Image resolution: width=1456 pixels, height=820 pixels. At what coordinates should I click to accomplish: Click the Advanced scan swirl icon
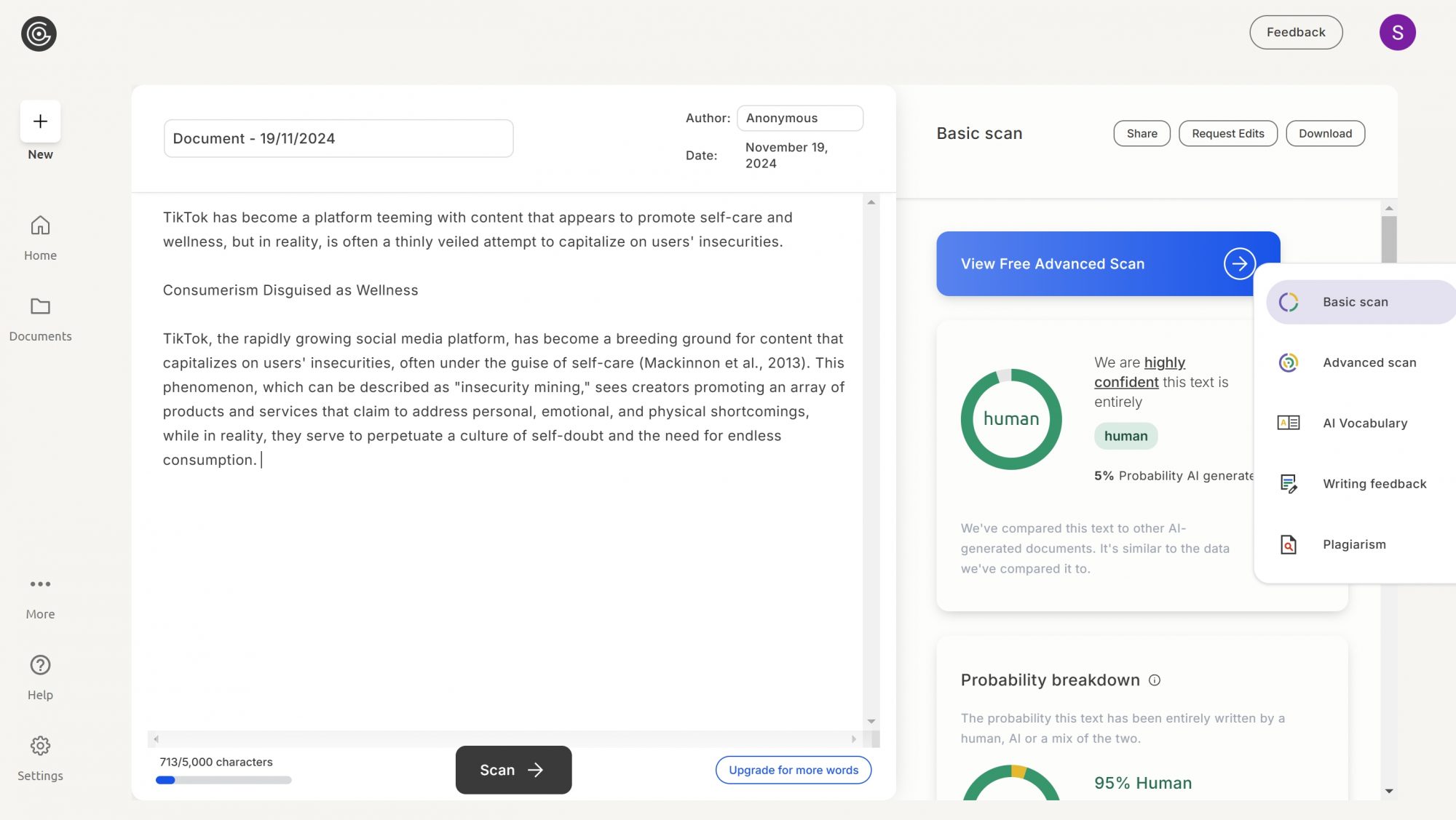point(1289,362)
